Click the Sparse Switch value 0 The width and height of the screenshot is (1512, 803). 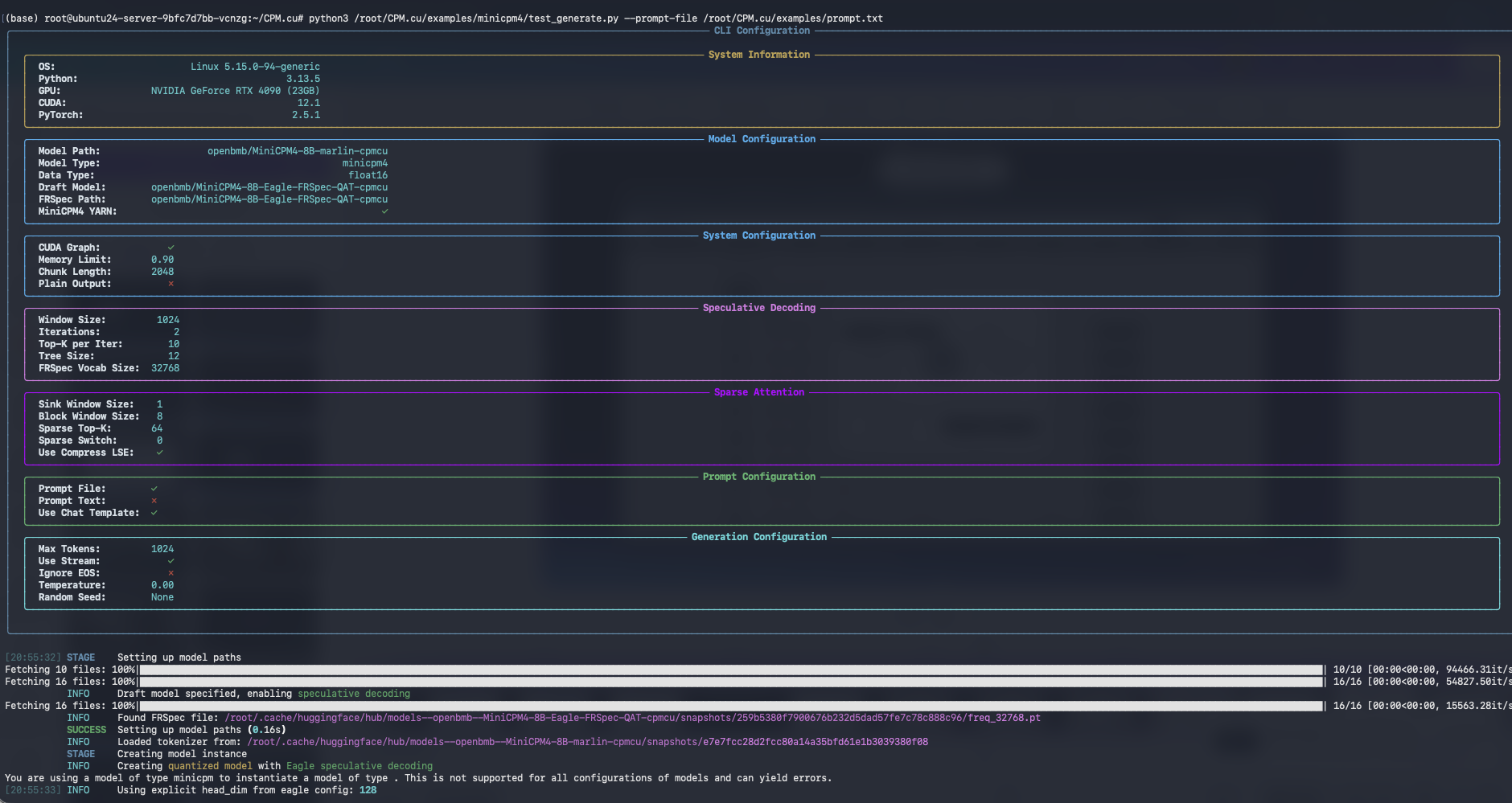pos(159,440)
